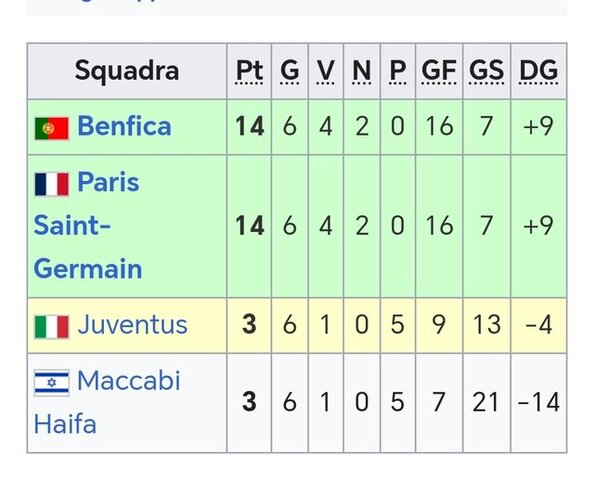Screen dimensions: 594x480
Task: Open the Juventus team link
Action: (x=132, y=325)
